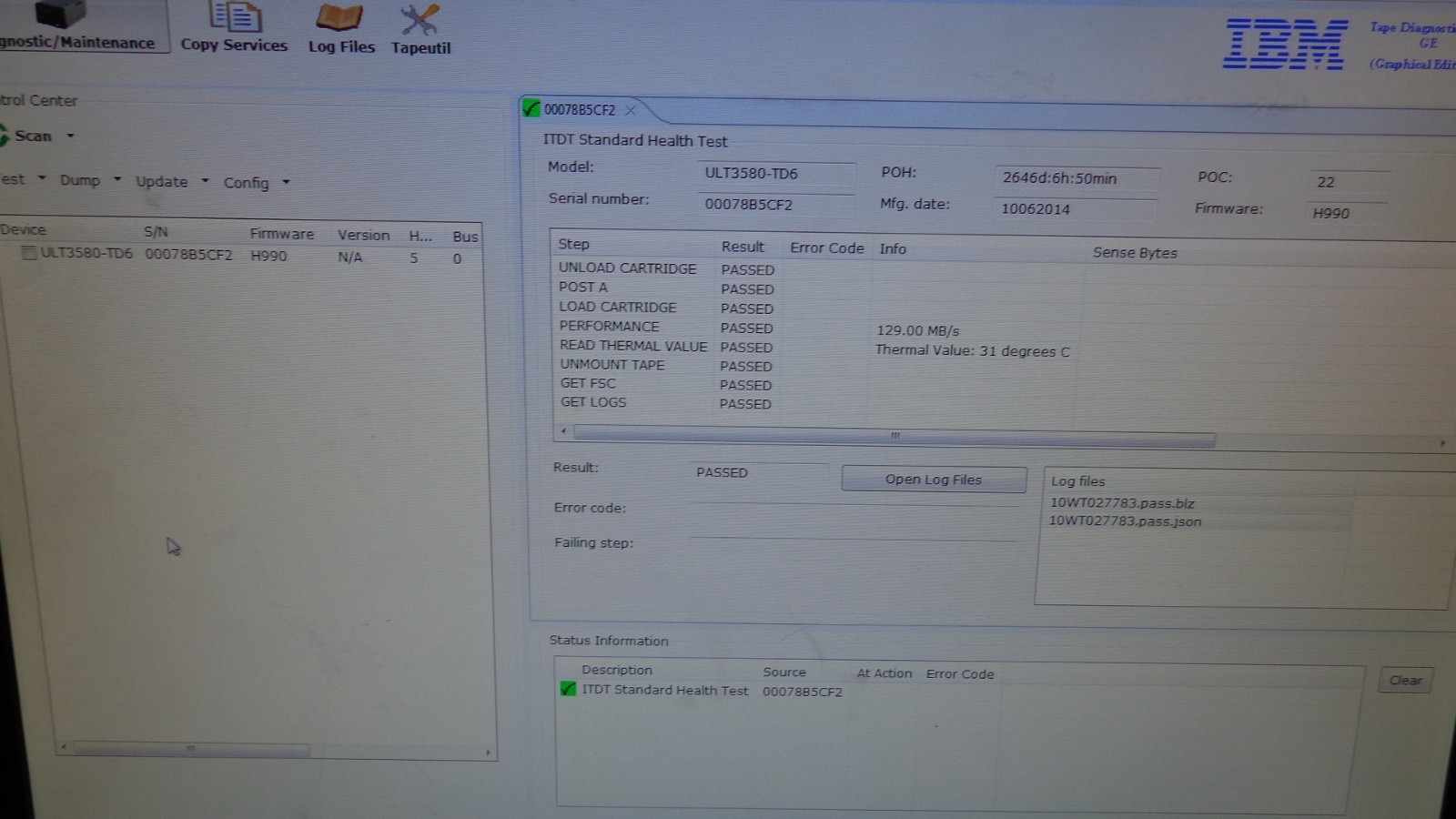Click the At Action column header
The width and height of the screenshot is (1456, 819).
[884, 673]
